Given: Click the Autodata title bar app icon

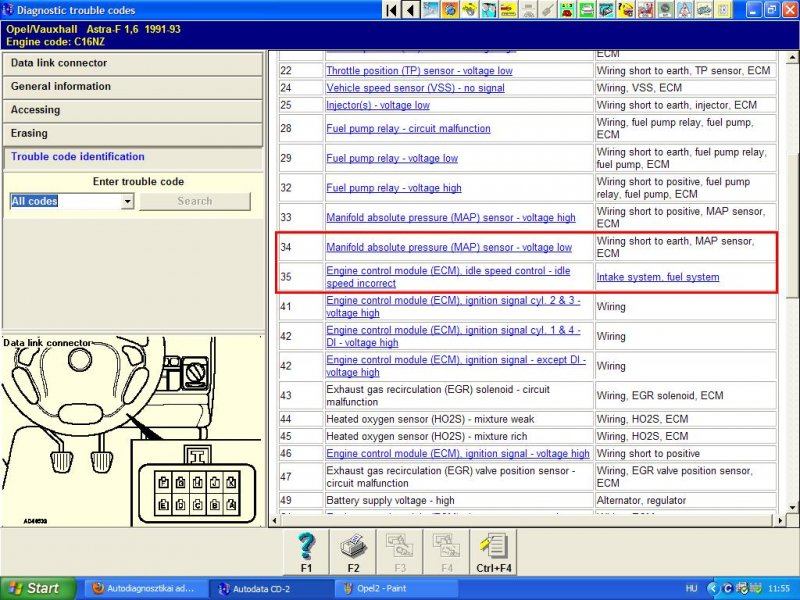Looking at the screenshot, I should [8, 10].
